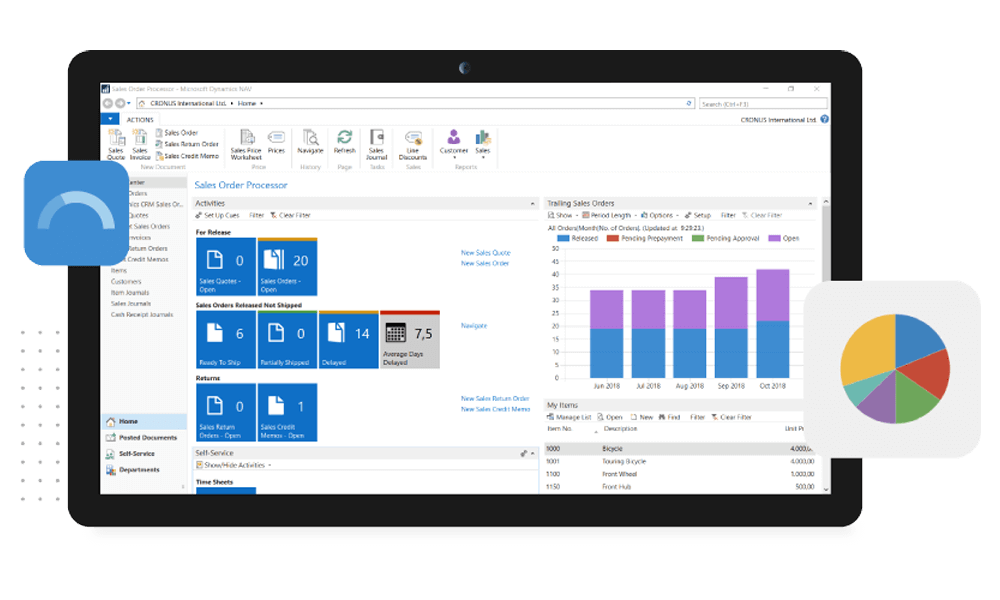Screen dimensions: 1000x600
Task: Refresh the page using the ribbon Refresh button
Action: [x=344, y=142]
